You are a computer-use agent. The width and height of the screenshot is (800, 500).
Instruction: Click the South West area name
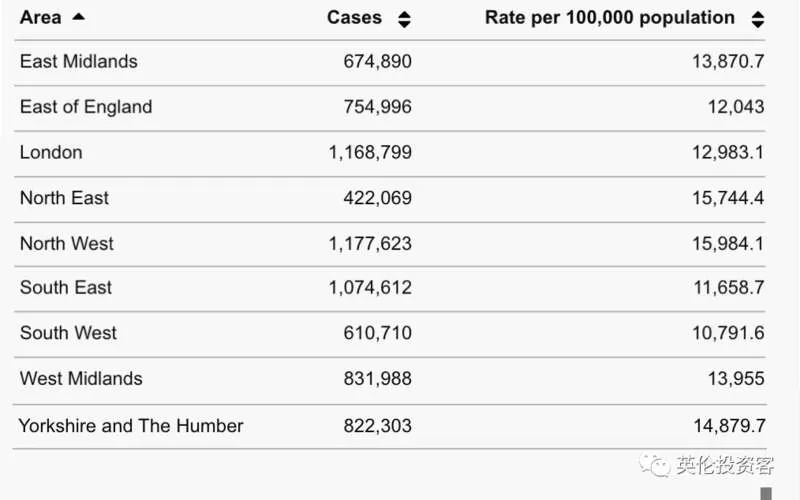[68, 333]
